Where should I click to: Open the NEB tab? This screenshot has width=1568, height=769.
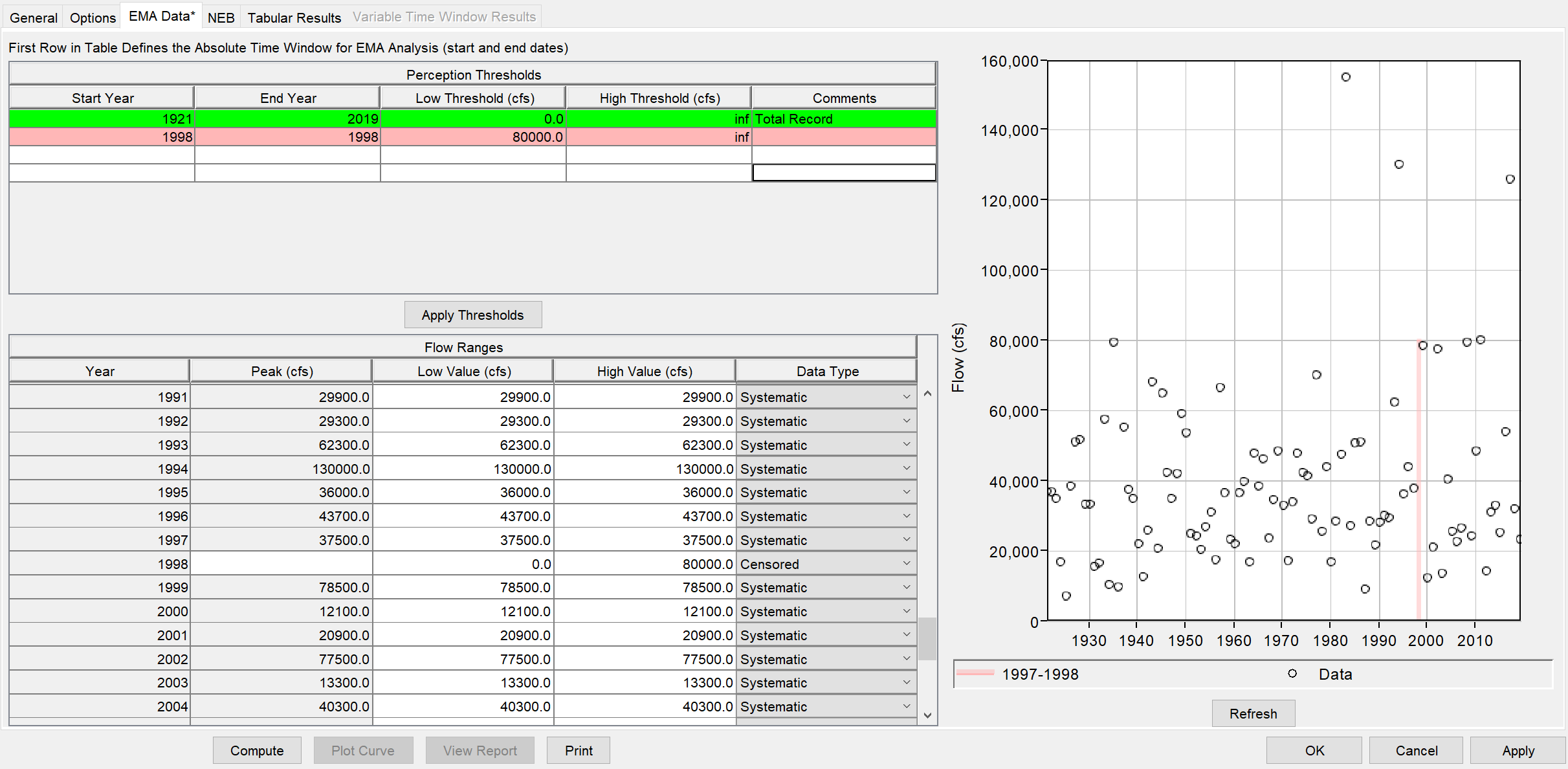click(x=221, y=17)
